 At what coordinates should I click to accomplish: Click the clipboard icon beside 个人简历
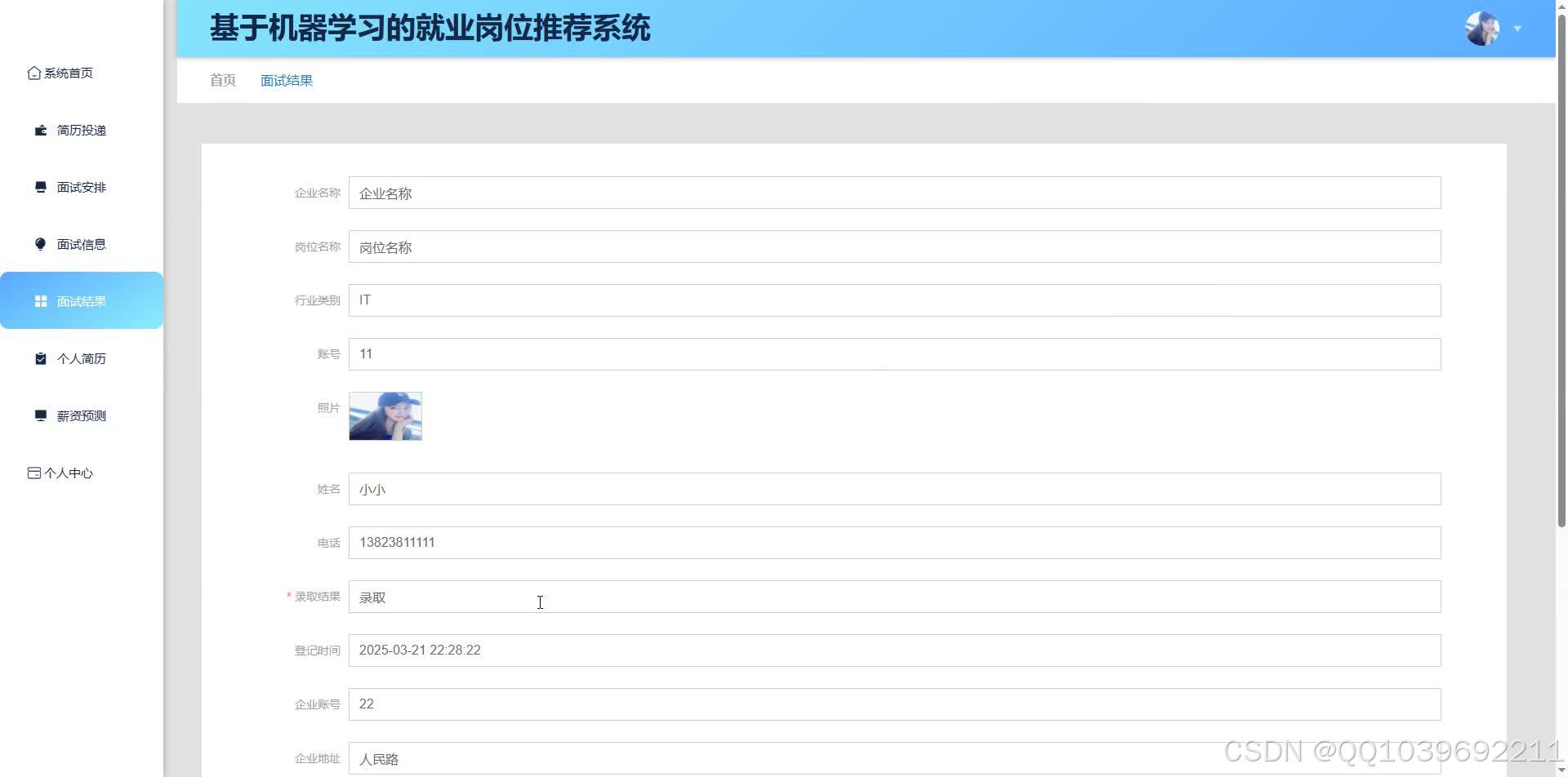tap(41, 359)
